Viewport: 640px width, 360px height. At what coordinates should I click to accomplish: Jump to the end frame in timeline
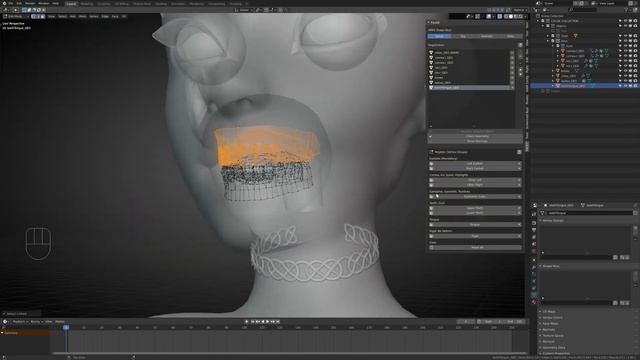click(278, 322)
